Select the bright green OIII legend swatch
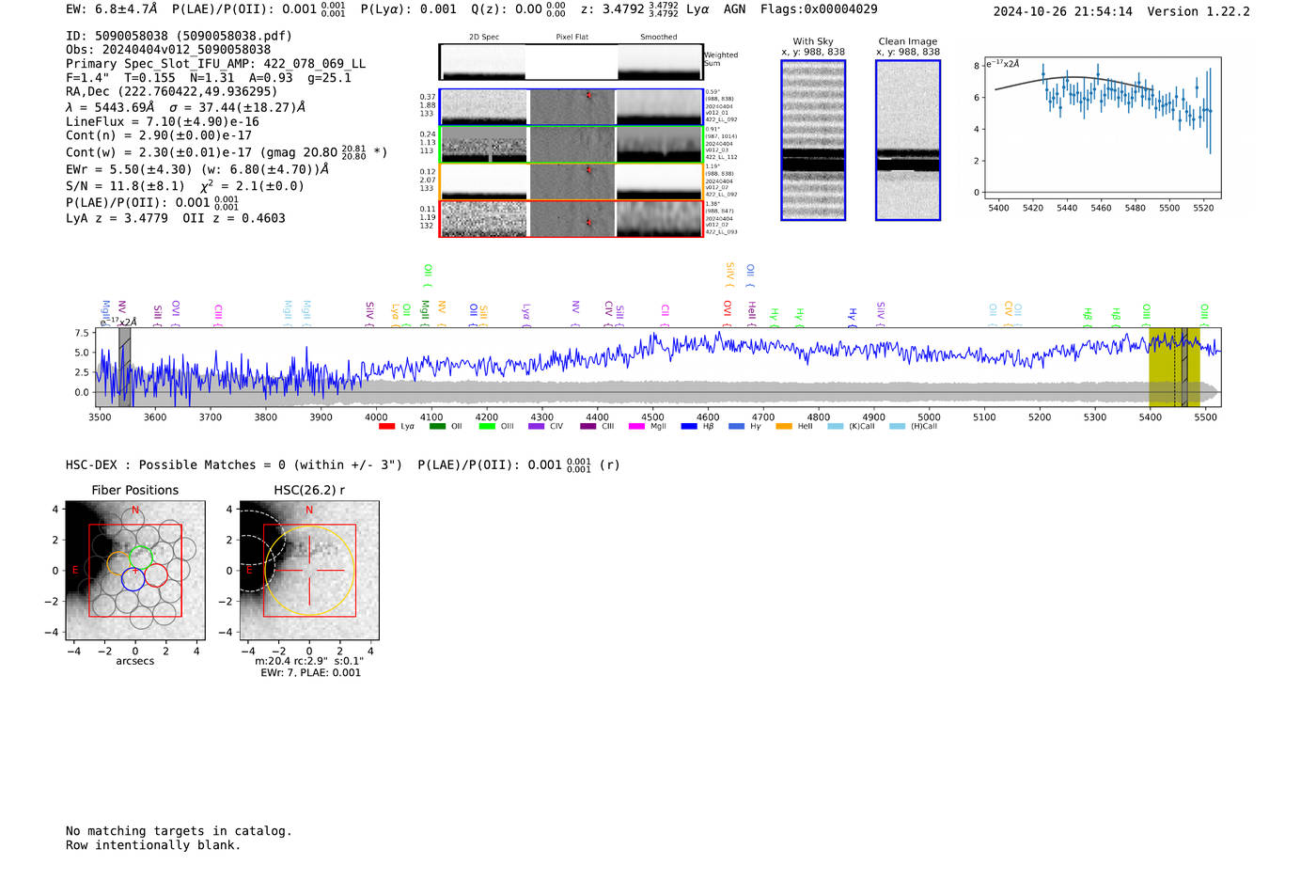This screenshot has height=896, width=1316. (x=486, y=427)
